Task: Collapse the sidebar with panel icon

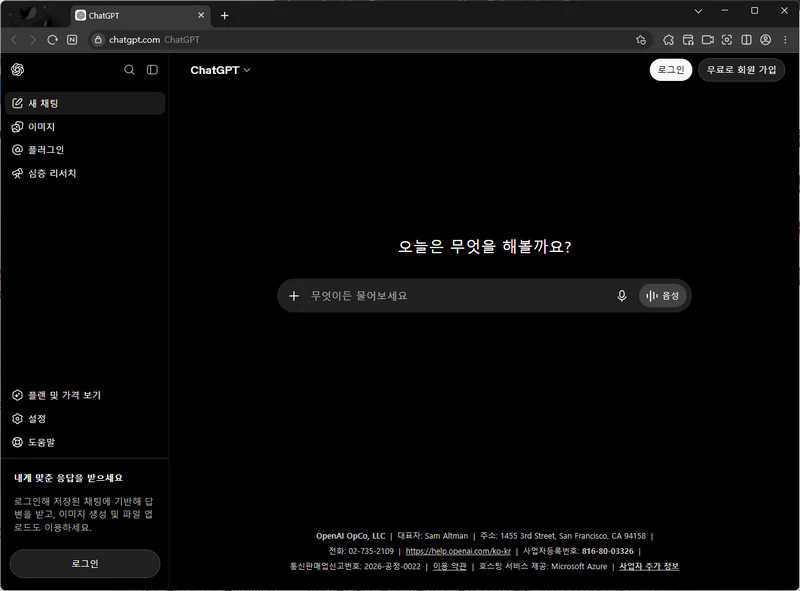Action: (153, 70)
